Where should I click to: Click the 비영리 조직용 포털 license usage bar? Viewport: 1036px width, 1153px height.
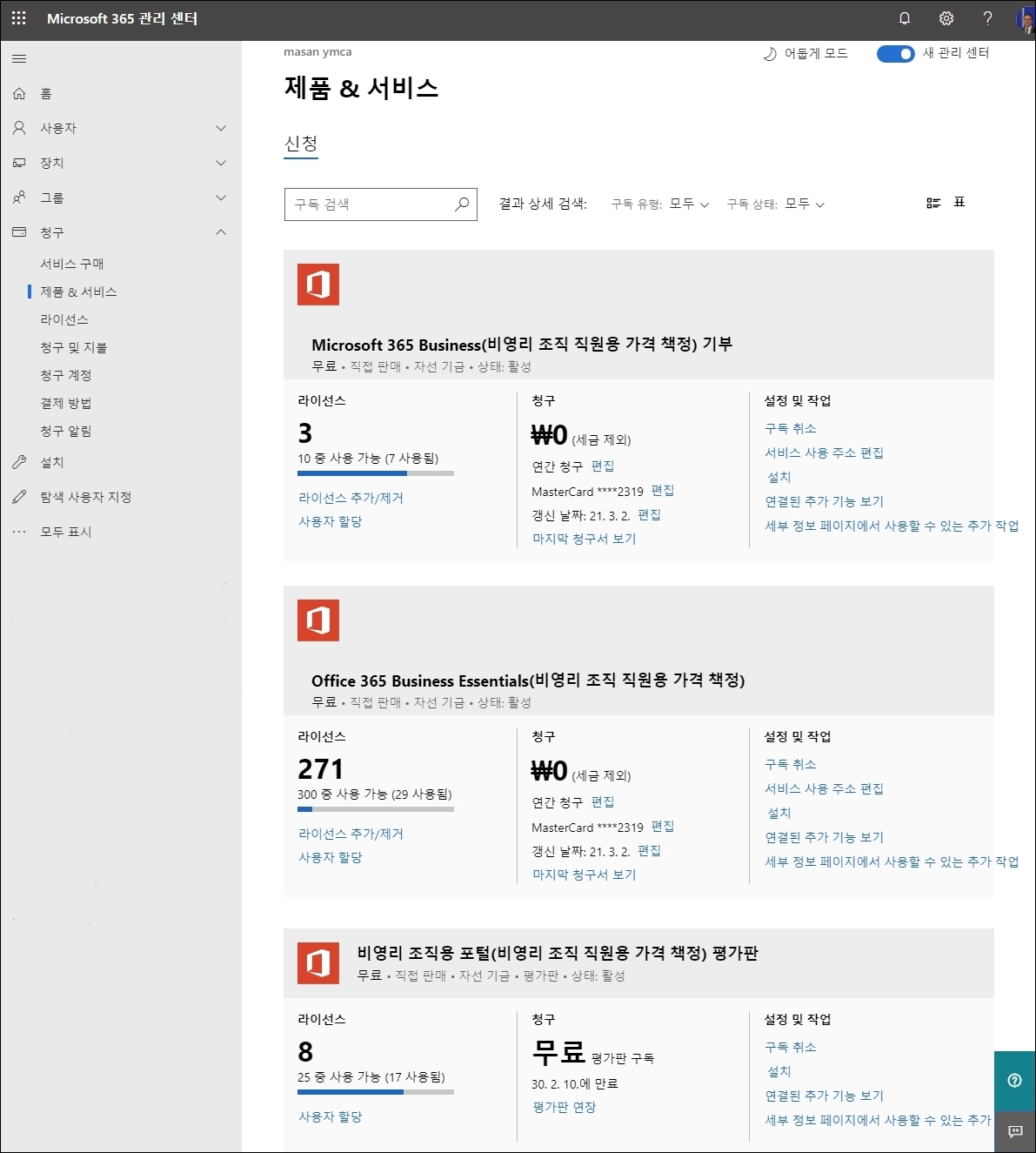point(376,1092)
